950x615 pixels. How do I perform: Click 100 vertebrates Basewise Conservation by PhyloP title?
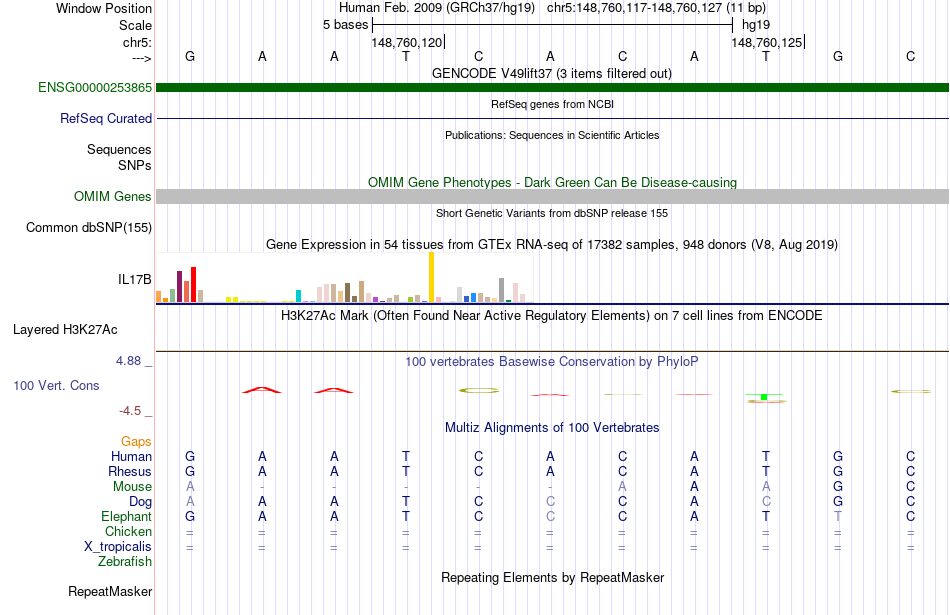[552, 362]
